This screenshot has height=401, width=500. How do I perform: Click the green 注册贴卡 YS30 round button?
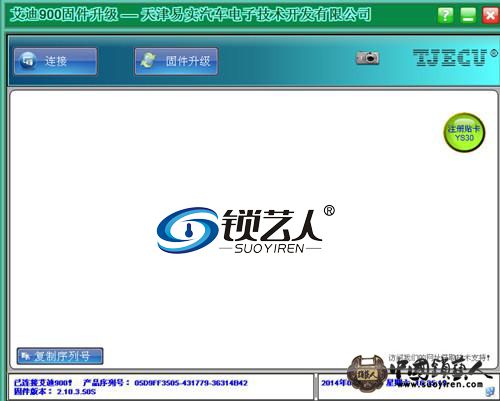[x=464, y=133]
